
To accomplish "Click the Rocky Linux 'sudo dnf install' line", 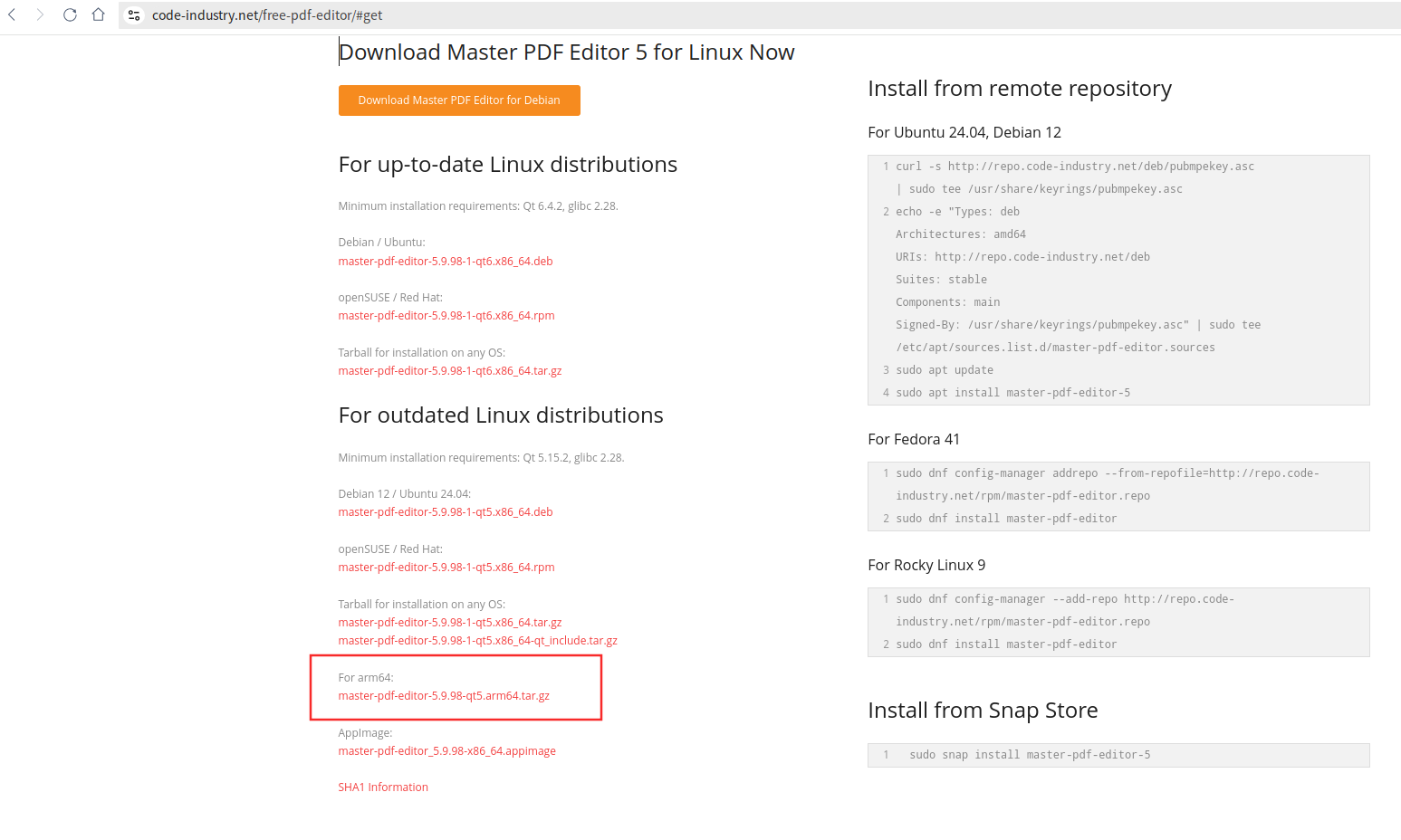I will pyautogui.click(x=1006, y=644).
